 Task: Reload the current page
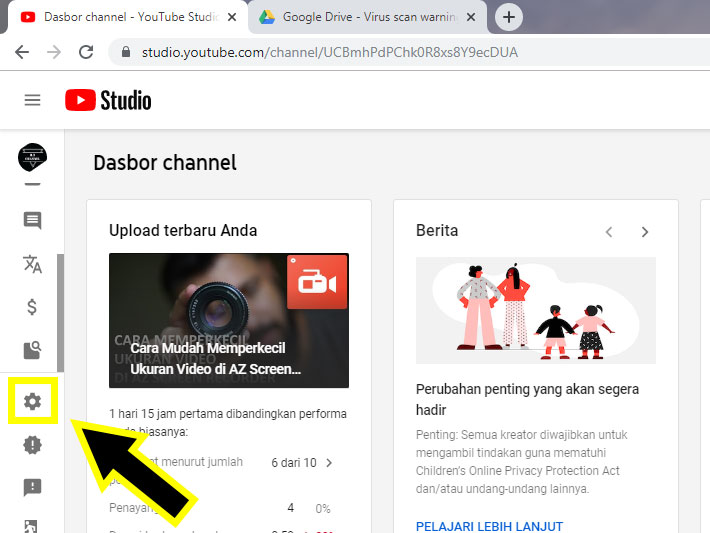(86, 52)
